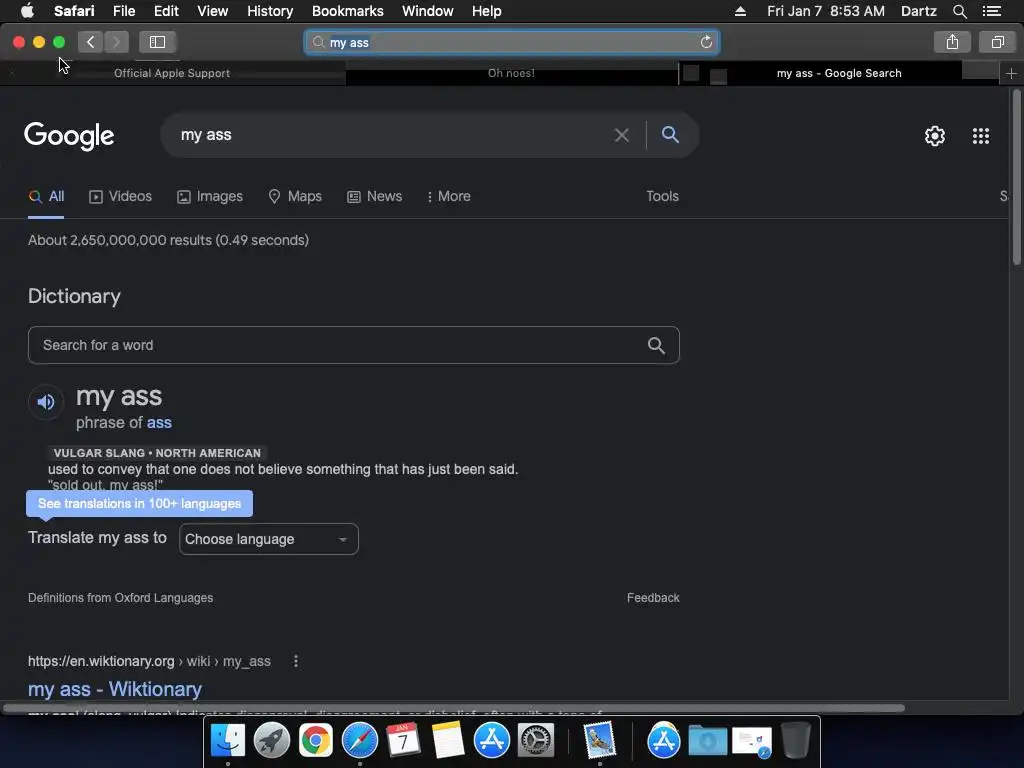Screen dimensions: 1024x768
Task: Click Definitions from Oxford Languages text
Action: click(x=121, y=598)
